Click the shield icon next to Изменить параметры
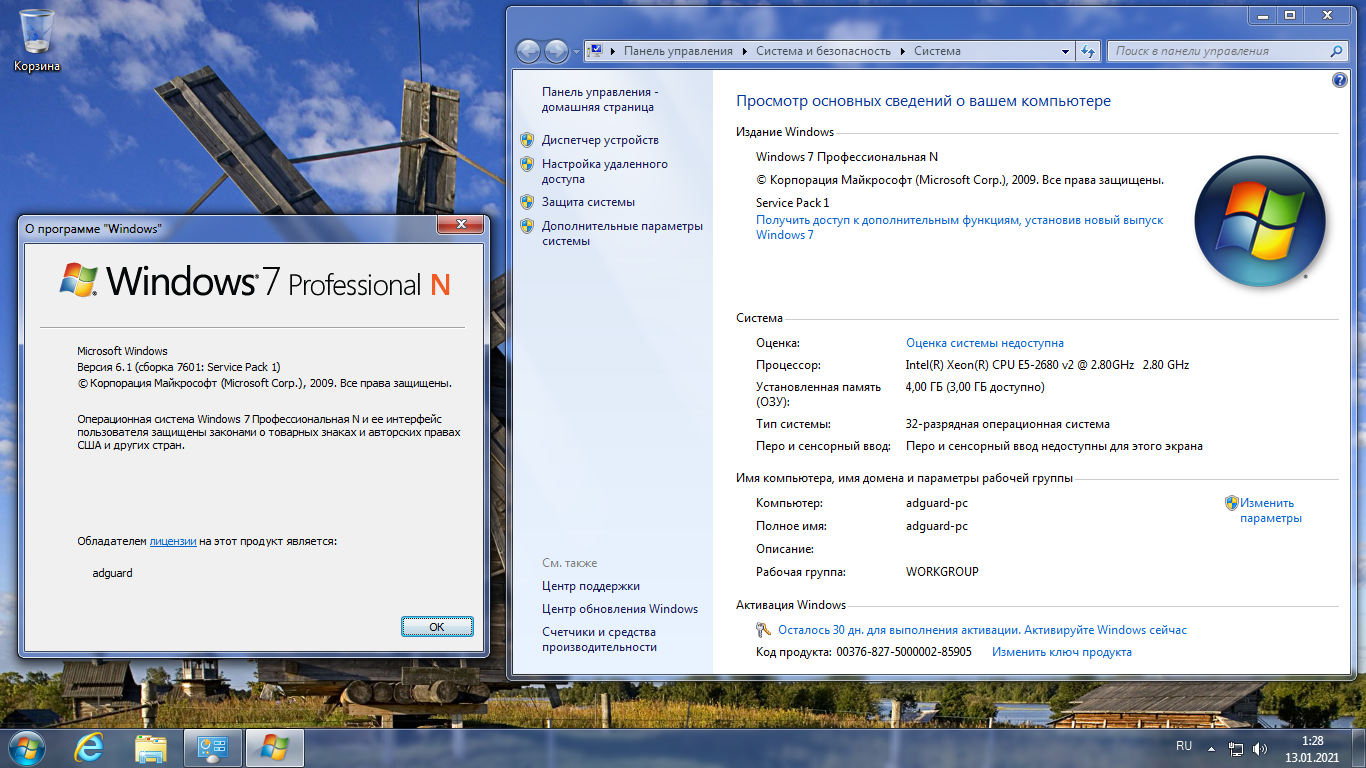1366x768 pixels. [1232, 503]
